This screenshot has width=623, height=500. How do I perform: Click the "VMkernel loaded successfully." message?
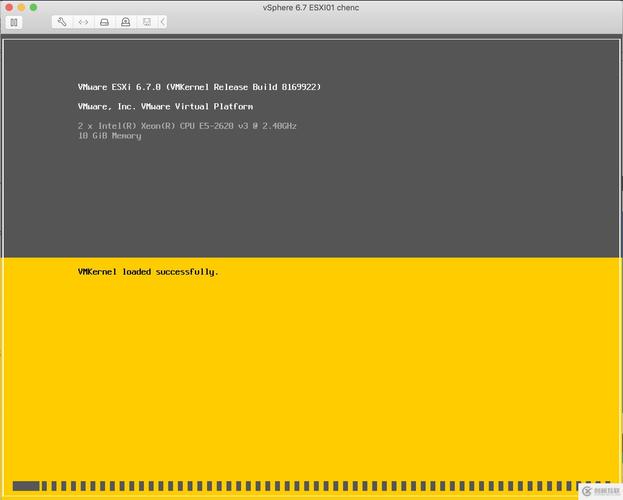point(147,272)
